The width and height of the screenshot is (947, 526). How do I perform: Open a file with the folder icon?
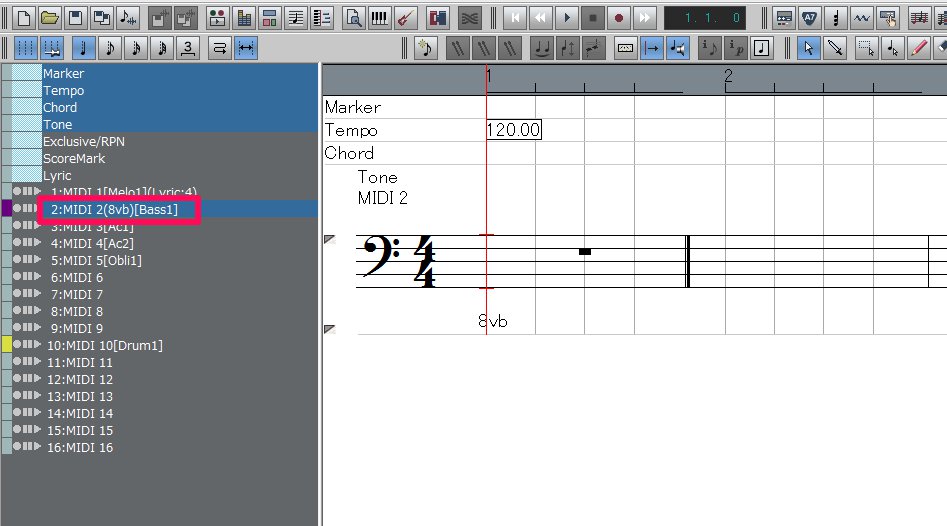click(50, 18)
